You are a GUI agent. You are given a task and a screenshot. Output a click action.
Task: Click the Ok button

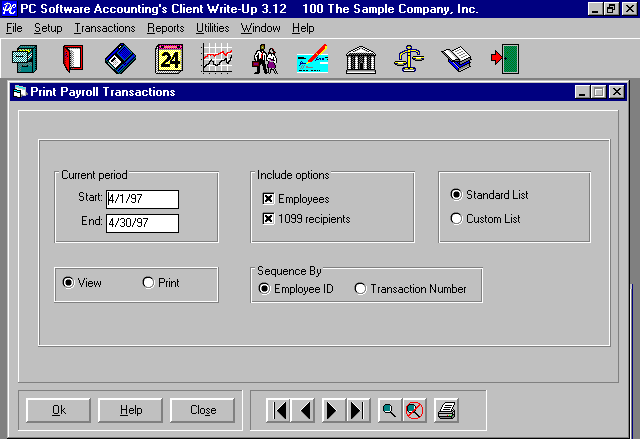coord(58,410)
